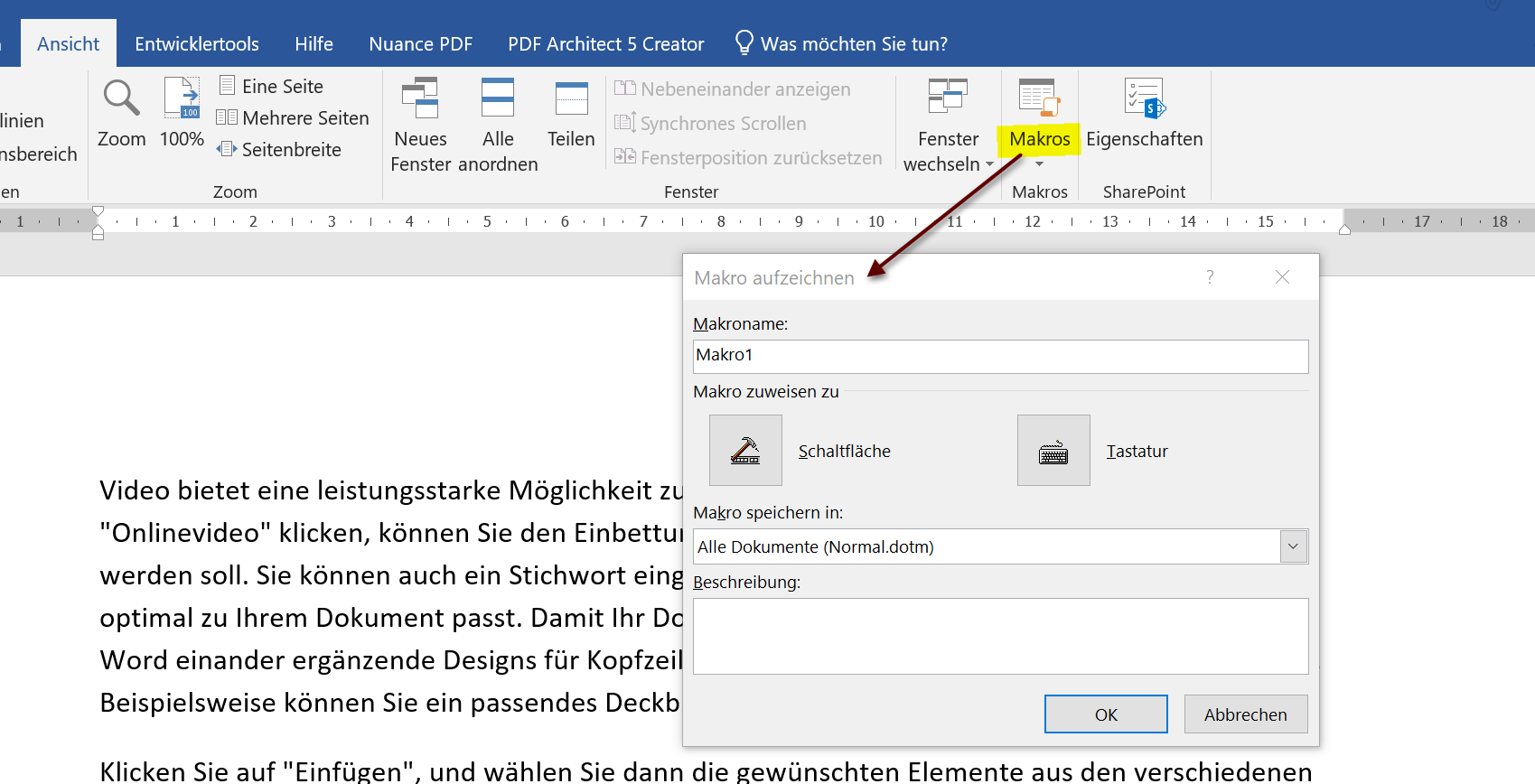Choose Mehrere Seiten view

(293, 117)
